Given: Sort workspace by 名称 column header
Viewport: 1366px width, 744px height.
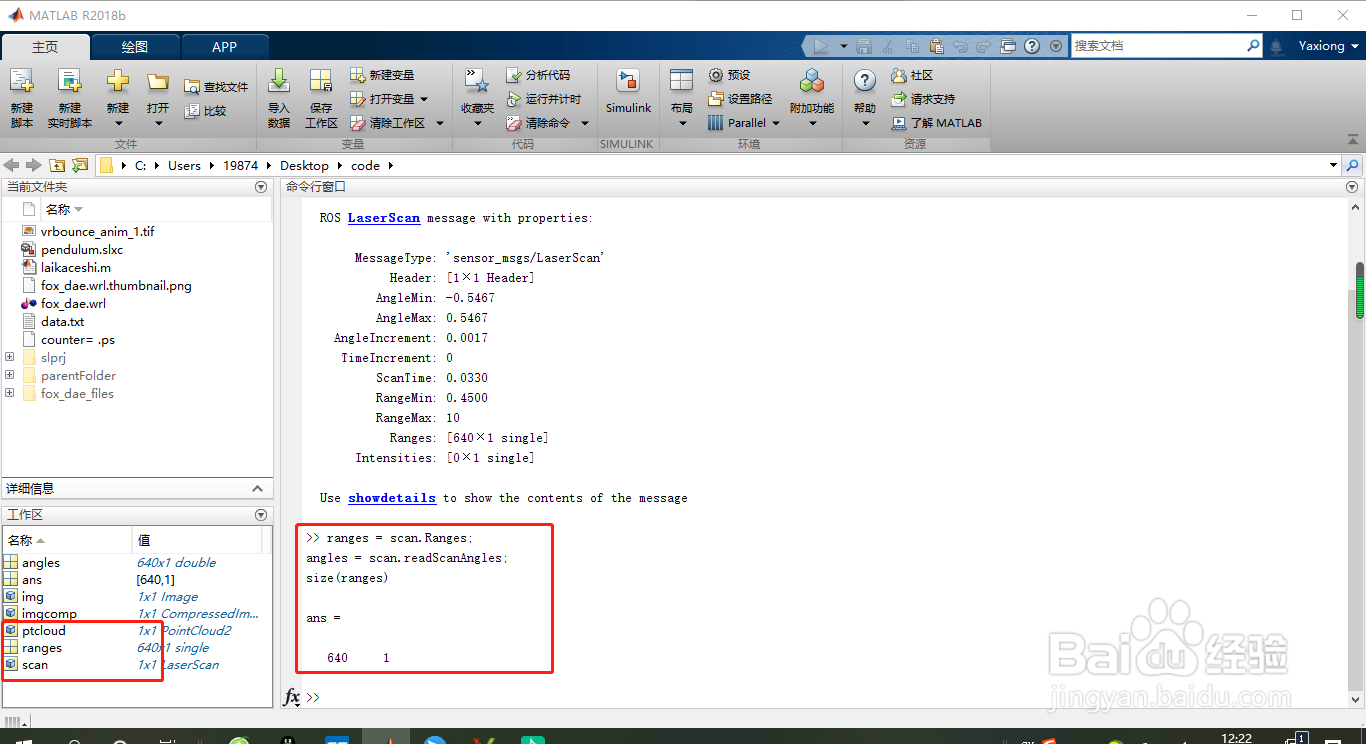Looking at the screenshot, I should (67, 540).
